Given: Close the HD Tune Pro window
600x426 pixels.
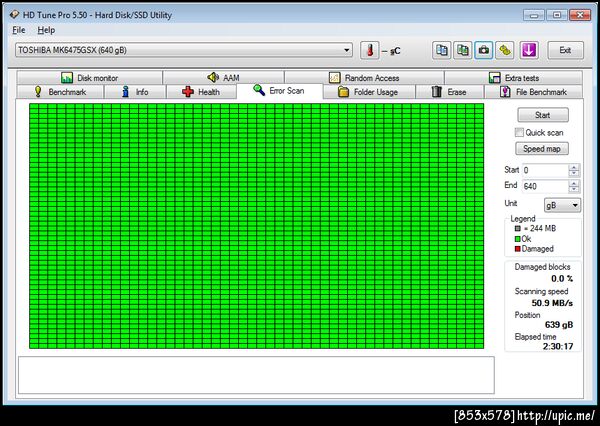Looking at the screenshot, I should coord(580,15).
